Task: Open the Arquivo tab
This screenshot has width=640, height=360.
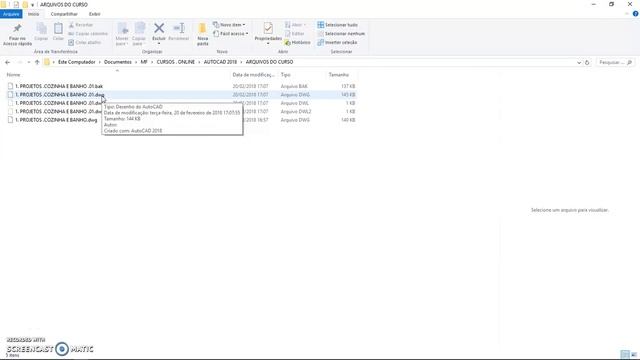Action: [x=11, y=14]
